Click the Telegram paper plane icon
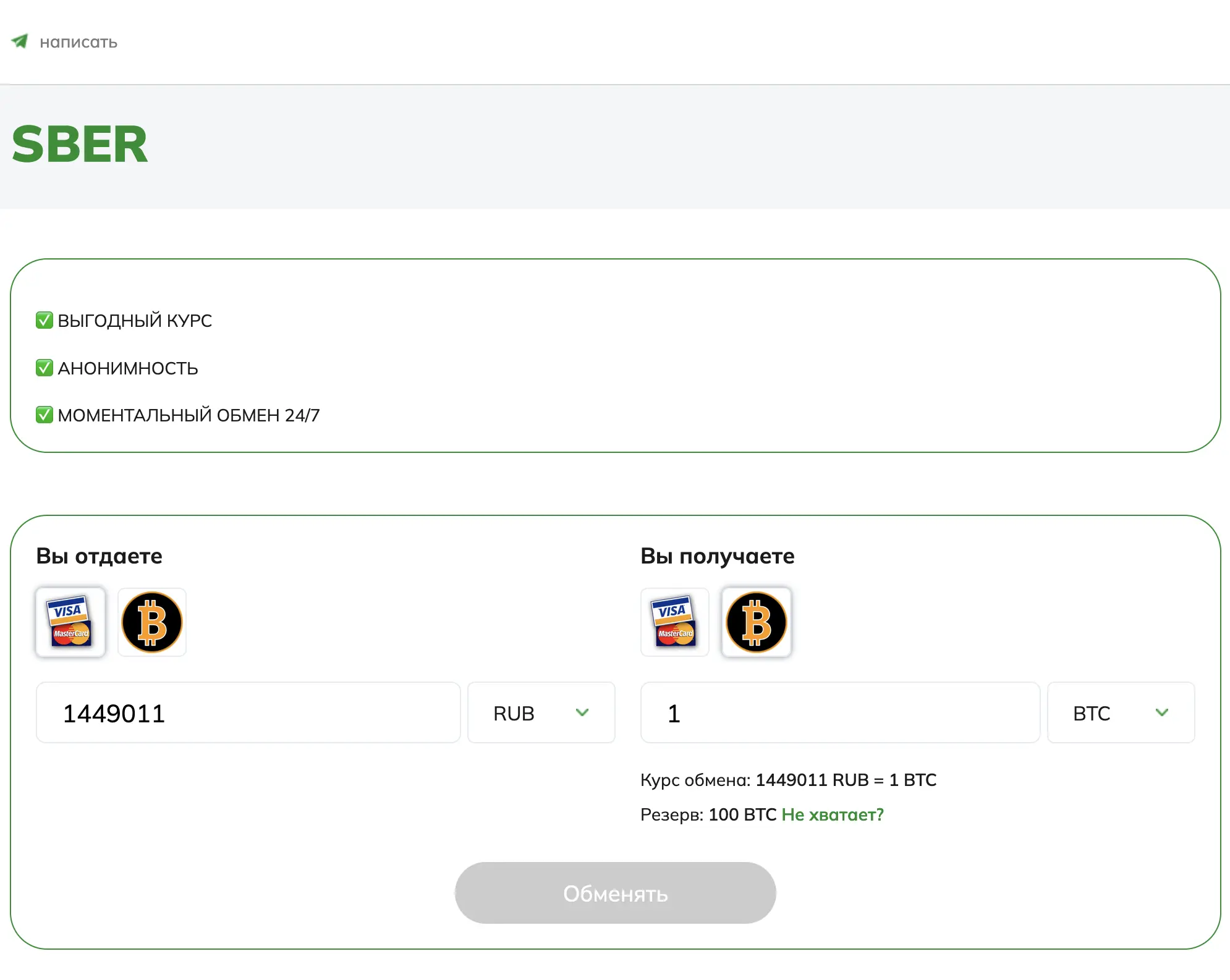This screenshot has width=1230, height=980. (20, 41)
